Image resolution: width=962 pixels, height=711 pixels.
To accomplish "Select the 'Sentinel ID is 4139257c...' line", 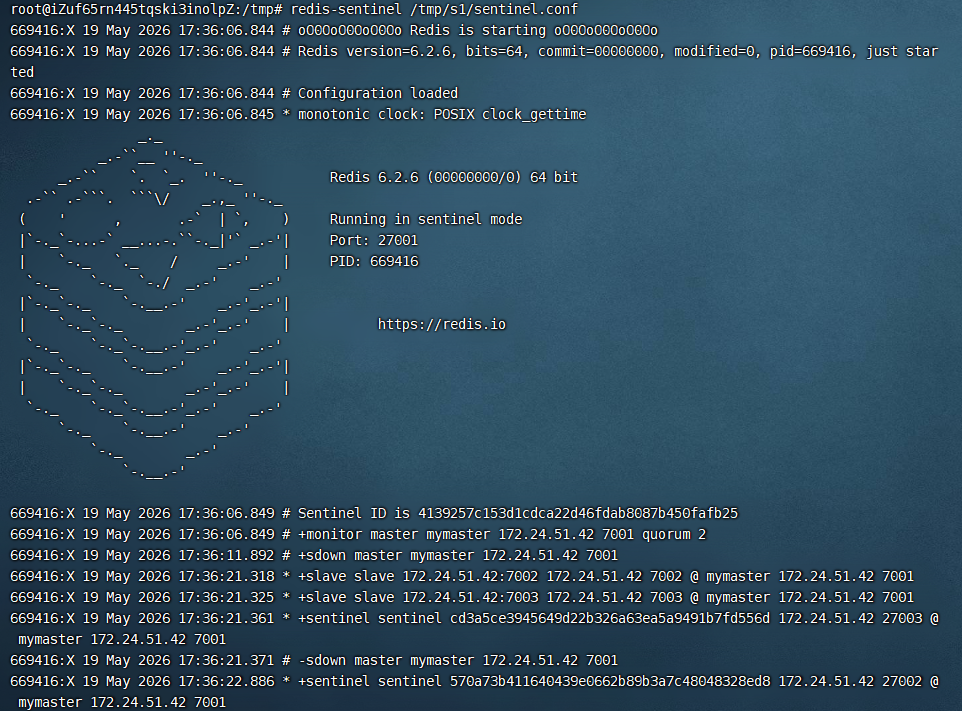I will click(x=374, y=513).
